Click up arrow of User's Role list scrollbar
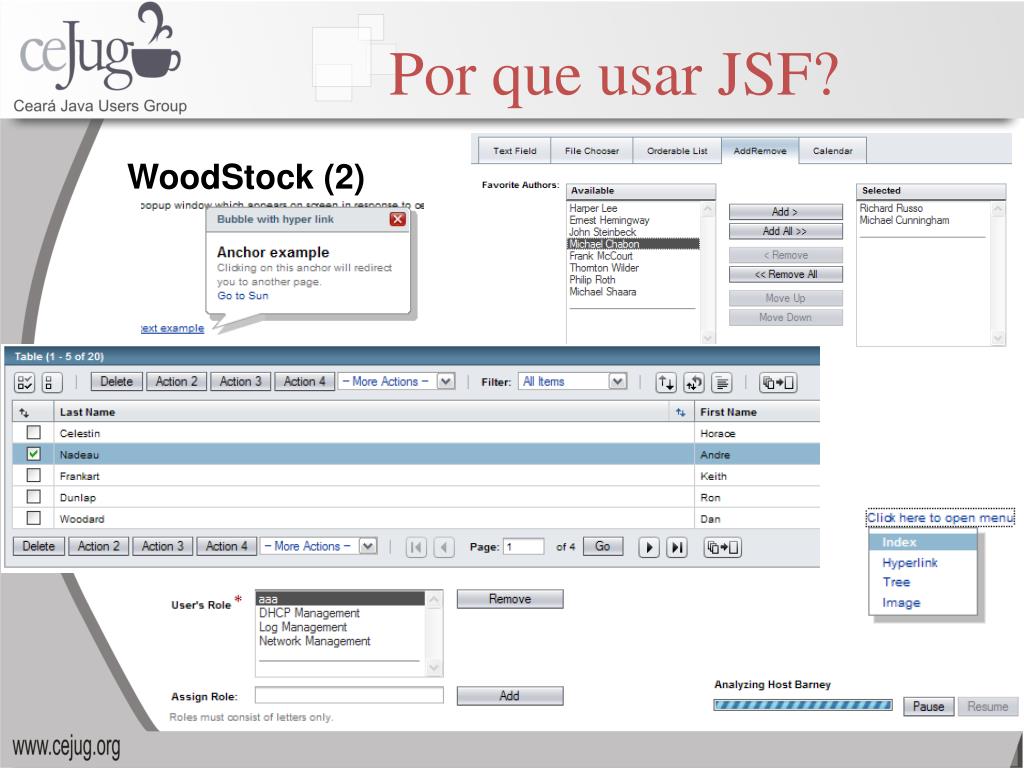 pyautogui.click(x=434, y=598)
